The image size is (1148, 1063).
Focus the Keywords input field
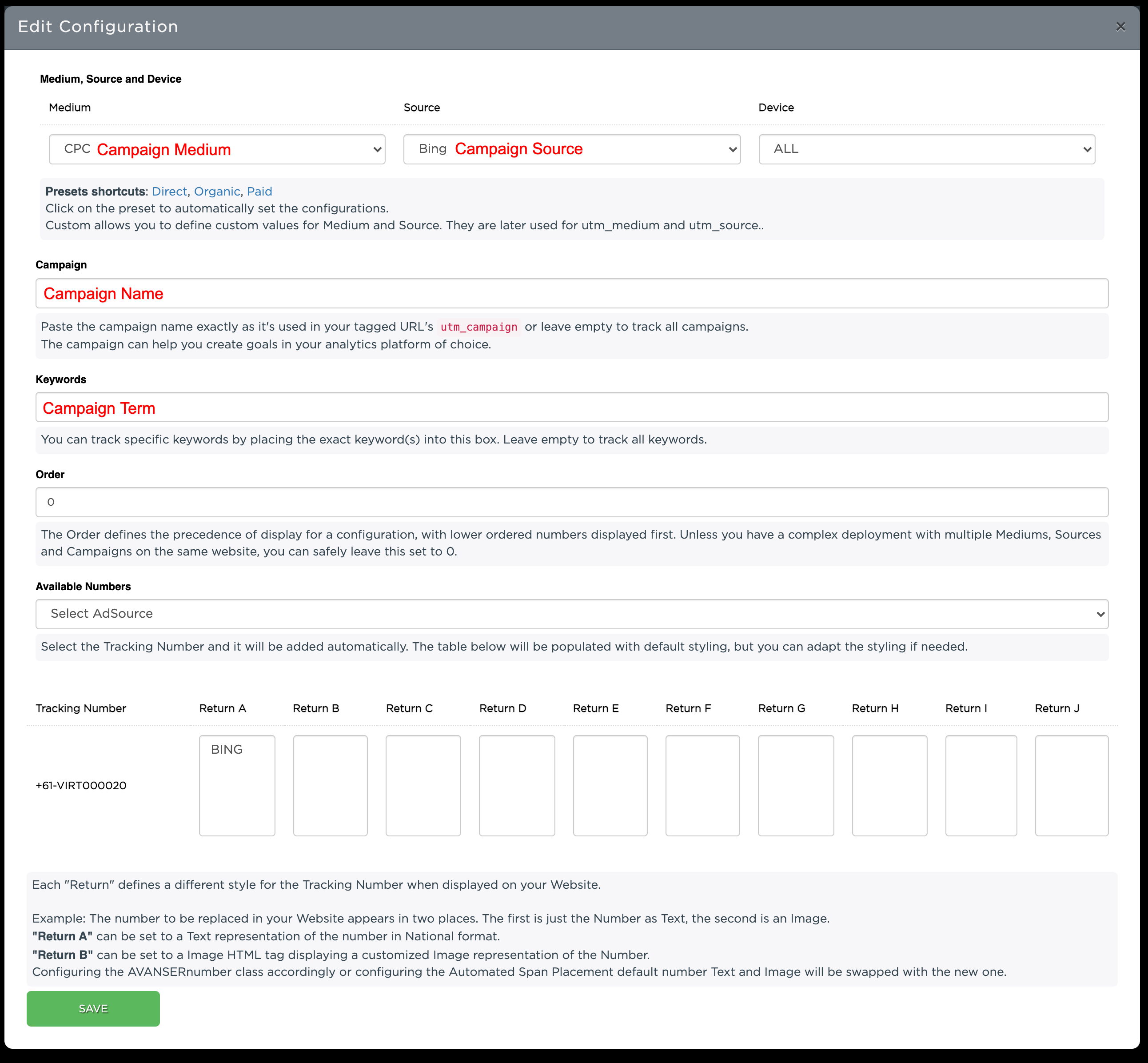click(x=571, y=407)
